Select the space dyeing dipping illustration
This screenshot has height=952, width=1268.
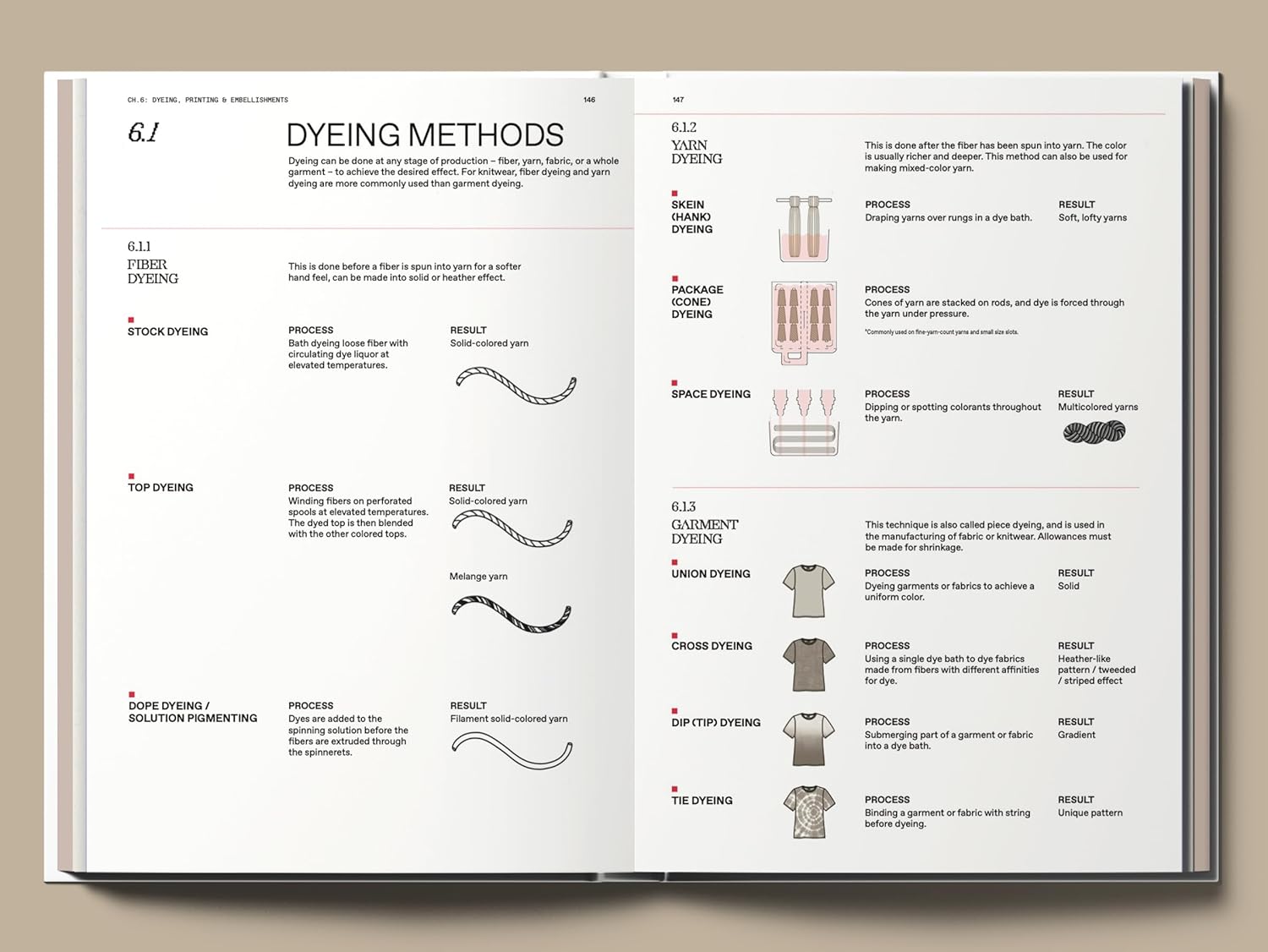click(803, 420)
